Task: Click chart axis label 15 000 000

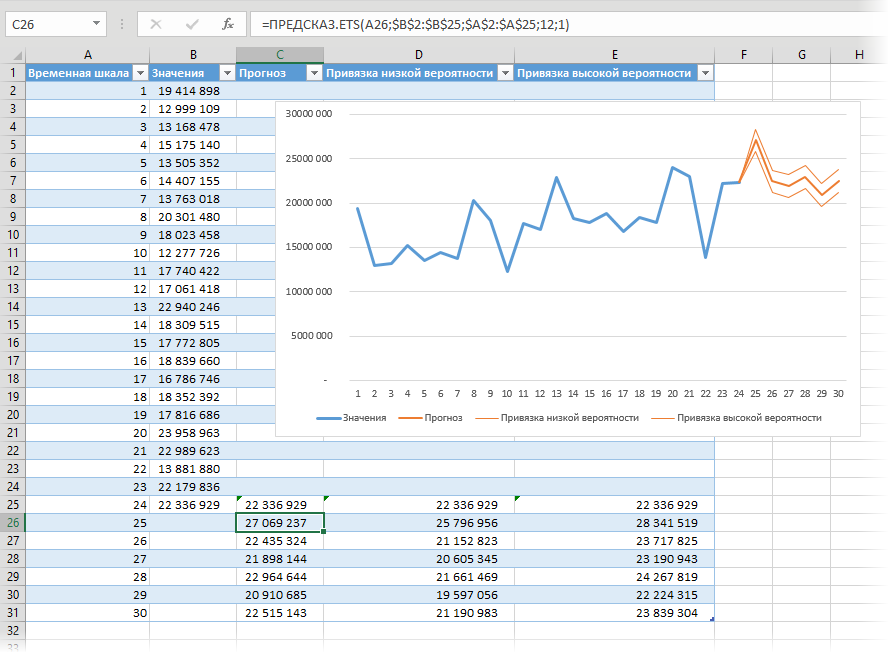Action: coord(309,247)
